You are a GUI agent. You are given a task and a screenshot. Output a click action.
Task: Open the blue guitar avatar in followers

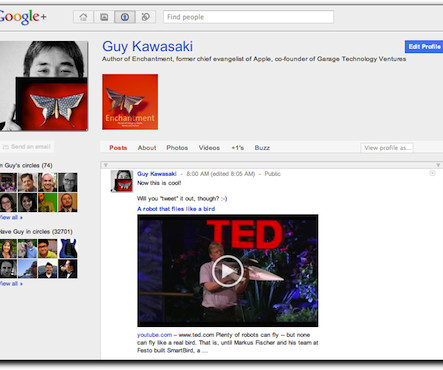pyautogui.click(x=68, y=248)
